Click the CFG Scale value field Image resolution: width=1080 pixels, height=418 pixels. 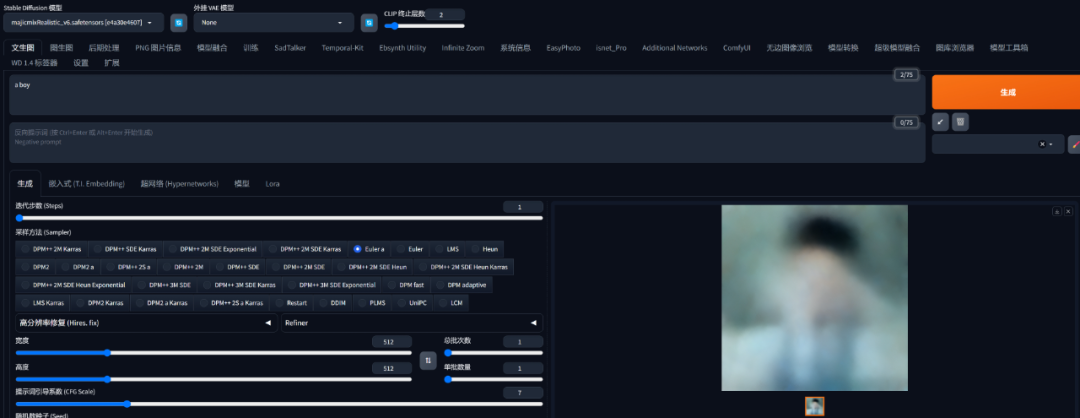point(522,393)
